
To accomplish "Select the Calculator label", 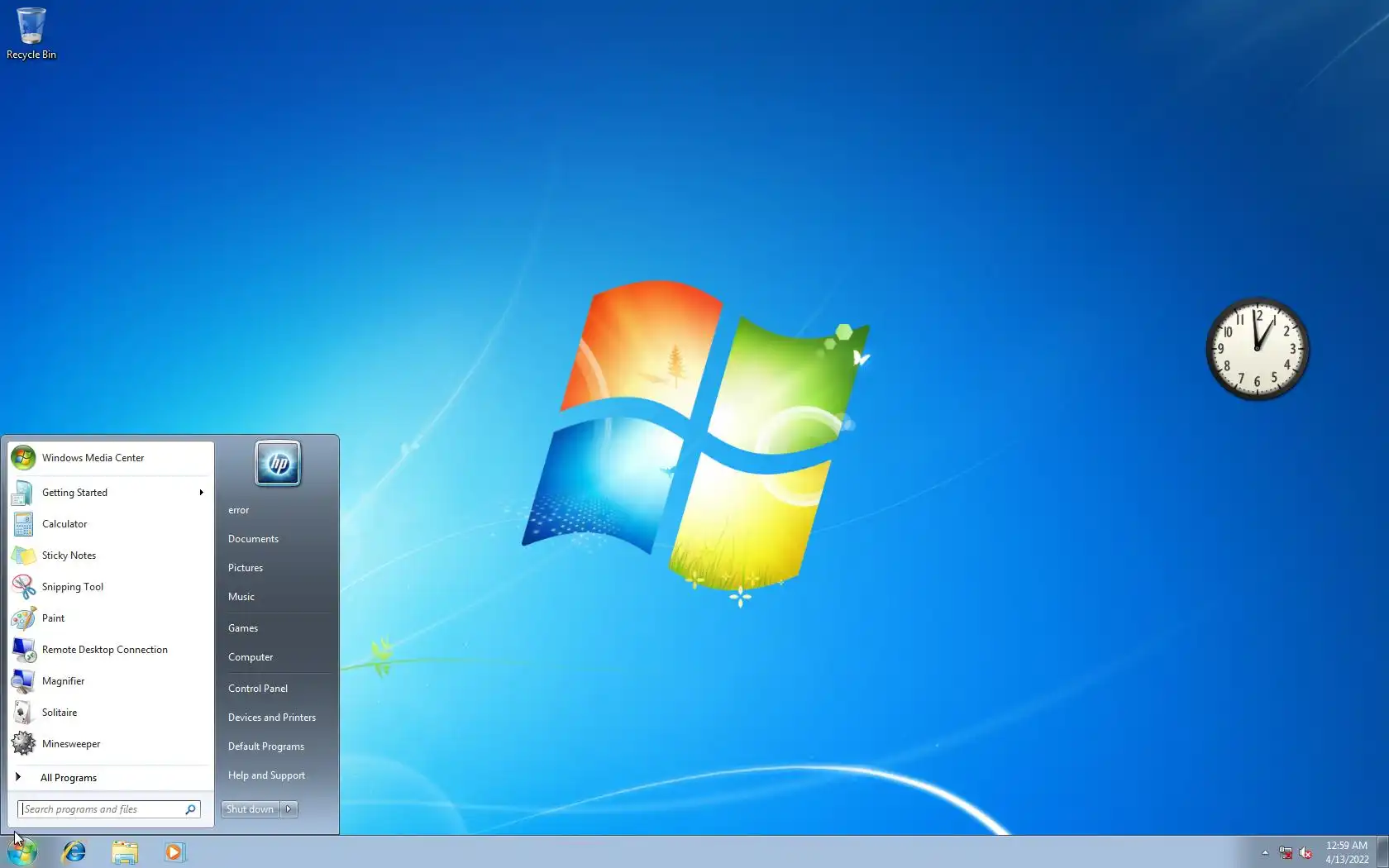I will click(64, 524).
